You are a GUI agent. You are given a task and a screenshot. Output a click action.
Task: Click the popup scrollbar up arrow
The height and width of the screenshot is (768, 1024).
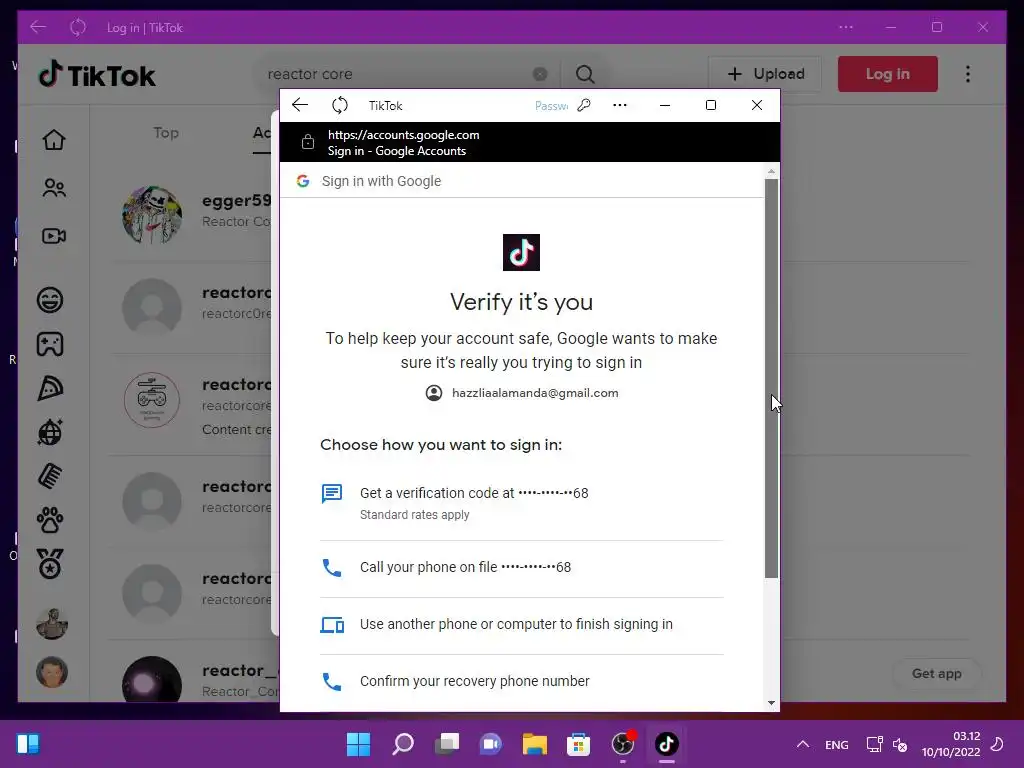click(771, 171)
